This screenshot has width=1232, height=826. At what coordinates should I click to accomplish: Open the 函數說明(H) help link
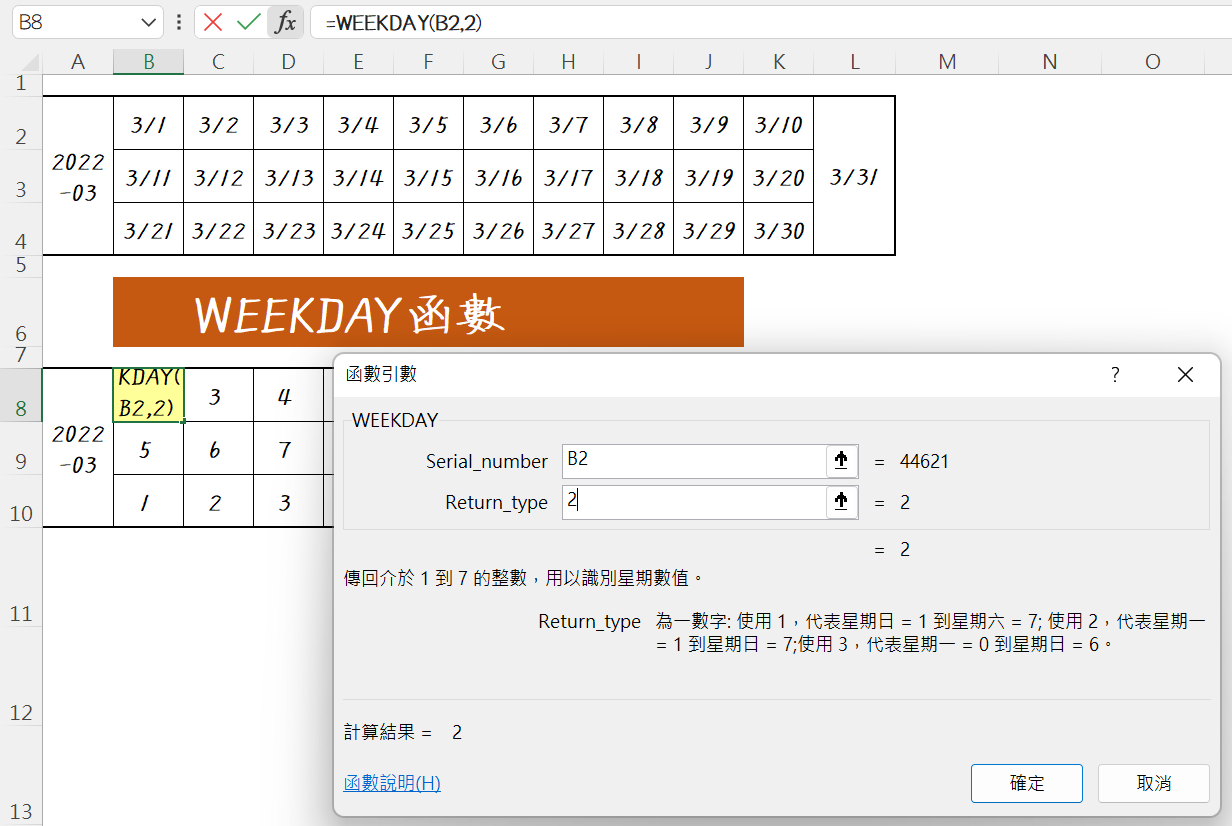392,784
